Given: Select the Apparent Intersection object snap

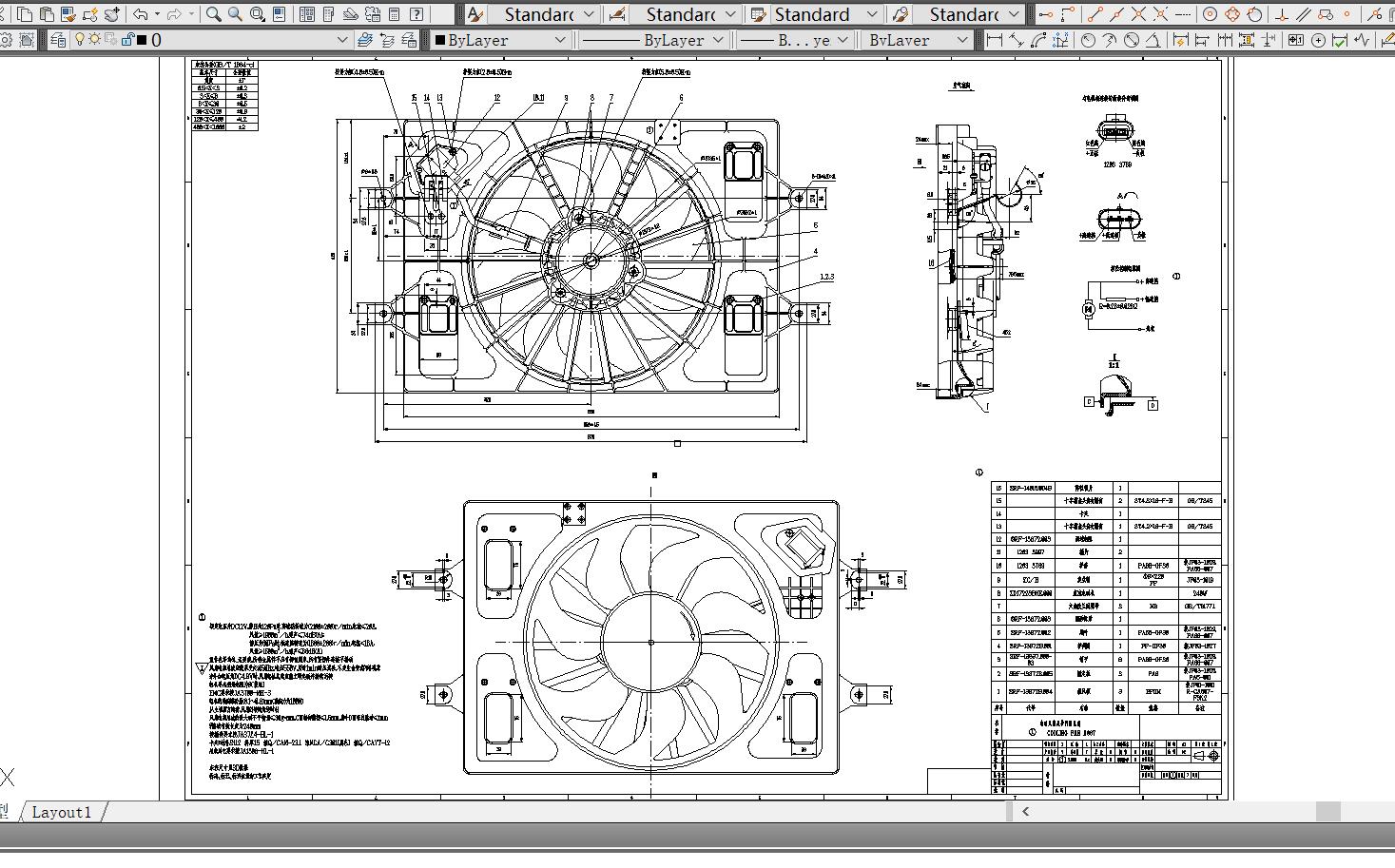Looking at the screenshot, I should [1161, 14].
